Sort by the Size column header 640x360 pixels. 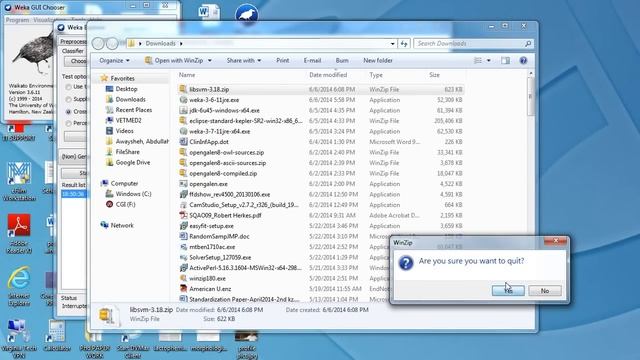[x=434, y=75]
